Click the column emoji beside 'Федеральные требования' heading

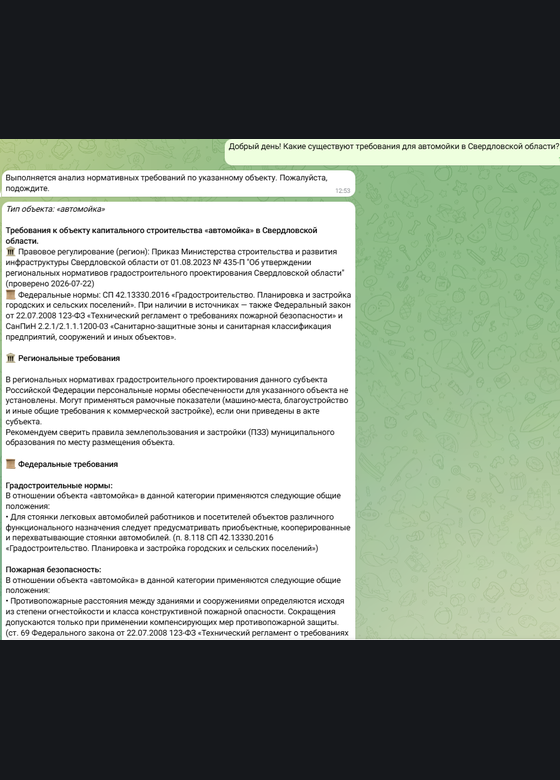(10, 464)
